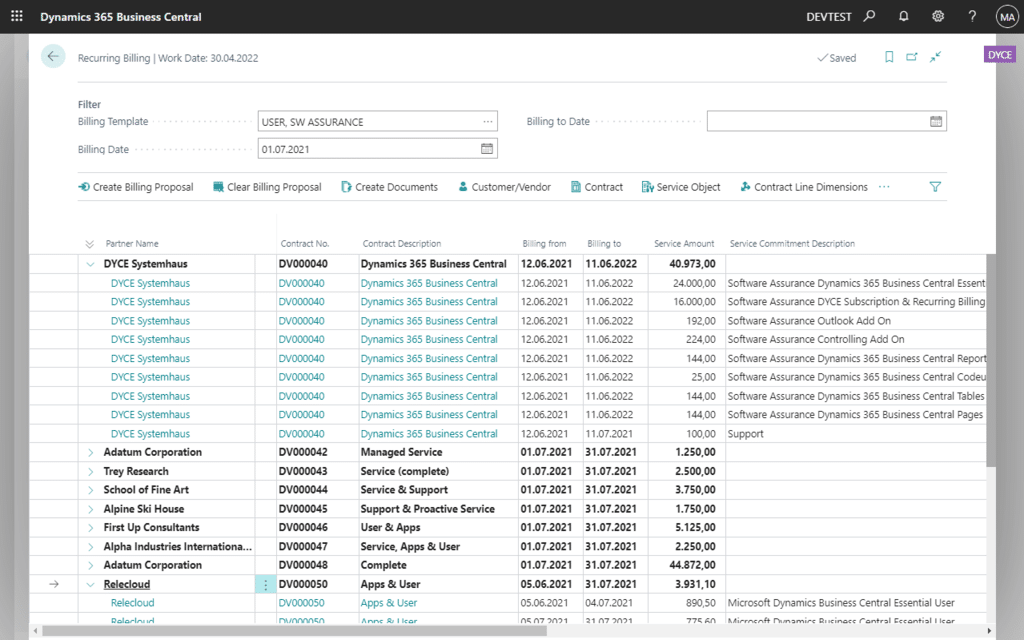Viewport: 1024px width, 640px height.
Task: Click Clear Billing Proposal
Action: 267,187
